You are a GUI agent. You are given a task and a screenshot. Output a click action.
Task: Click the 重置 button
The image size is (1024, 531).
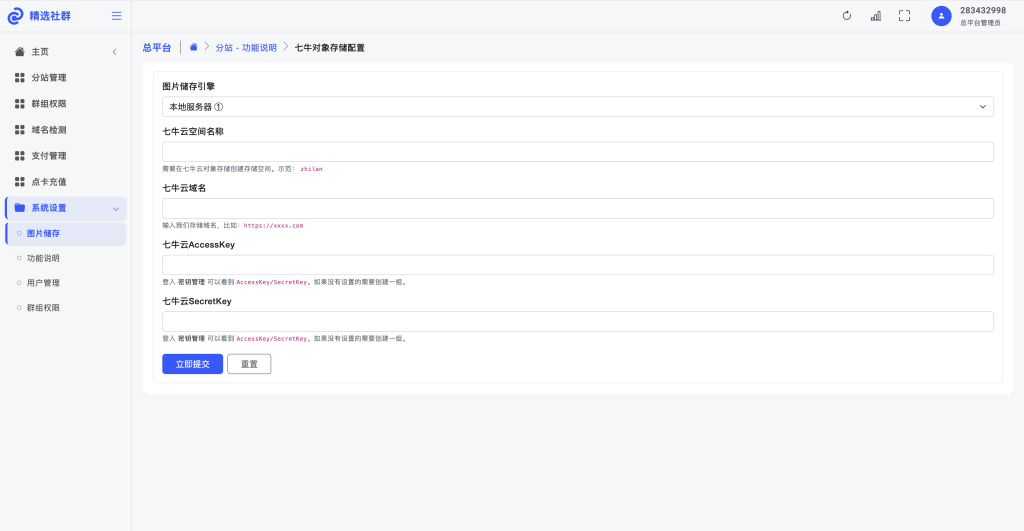pyautogui.click(x=249, y=364)
